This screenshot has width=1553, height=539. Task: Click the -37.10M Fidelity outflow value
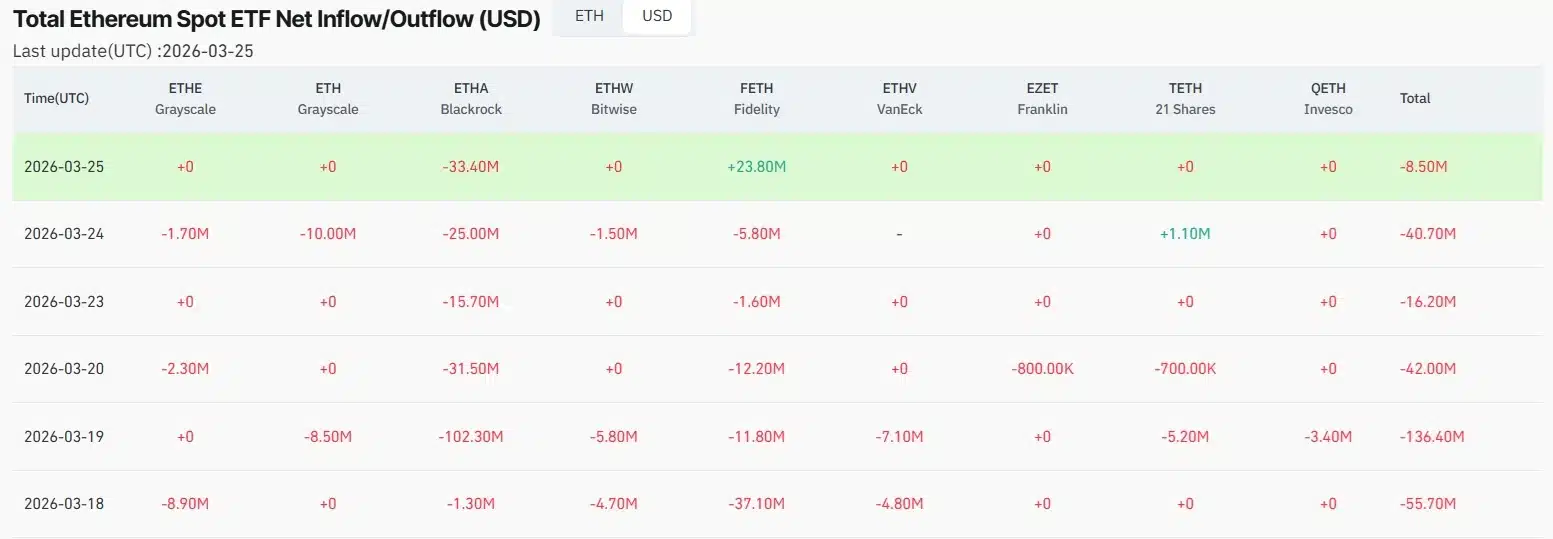pos(756,503)
